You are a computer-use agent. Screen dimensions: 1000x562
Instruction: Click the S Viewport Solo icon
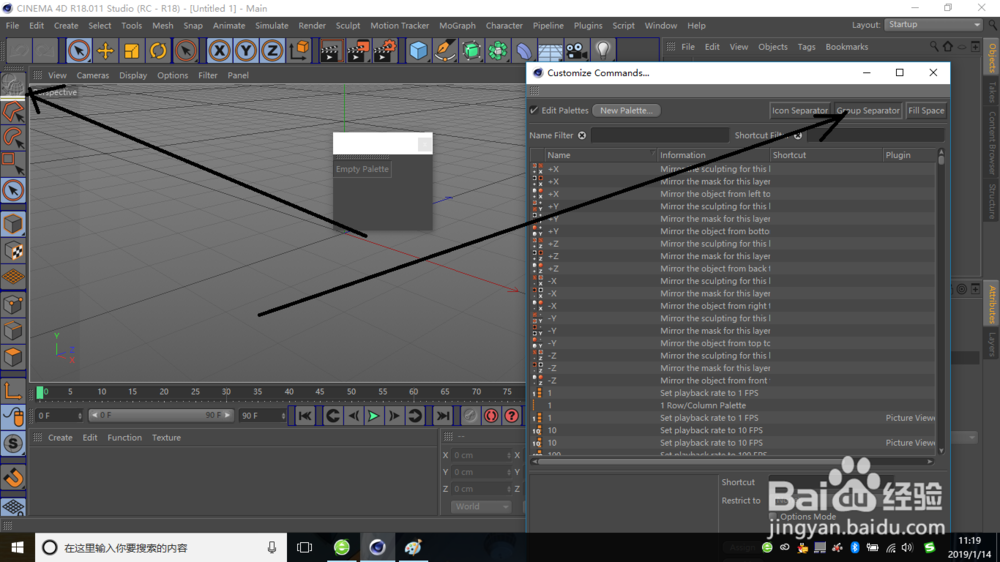13,443
